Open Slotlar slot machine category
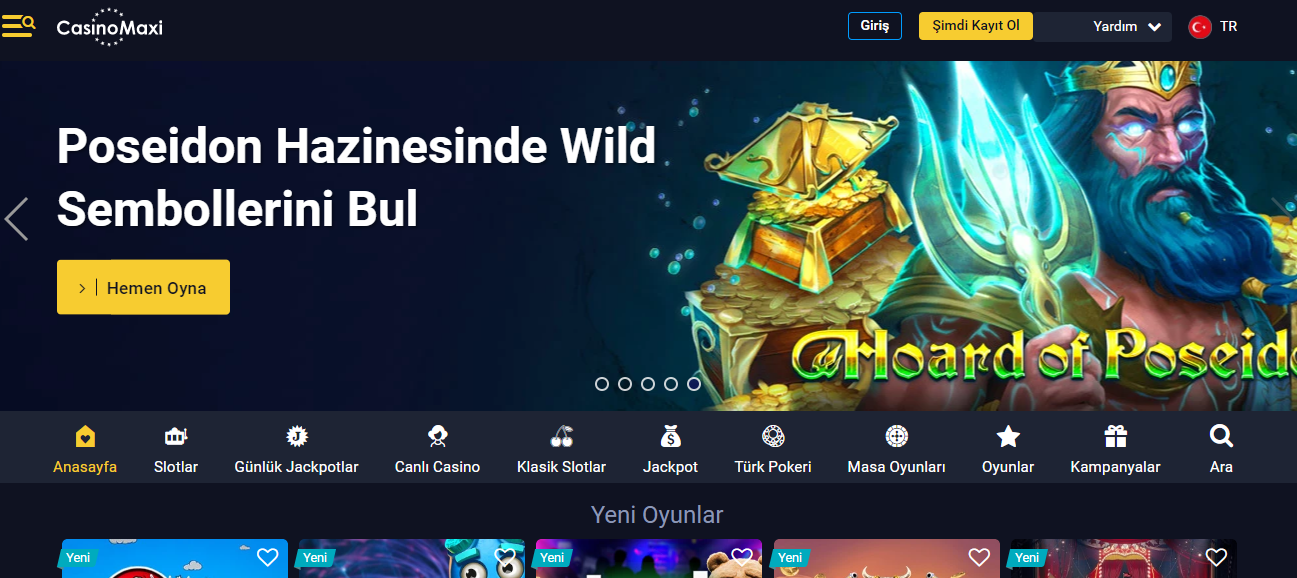Viewport: 1297px width, 578px height. tap(176, 437)
